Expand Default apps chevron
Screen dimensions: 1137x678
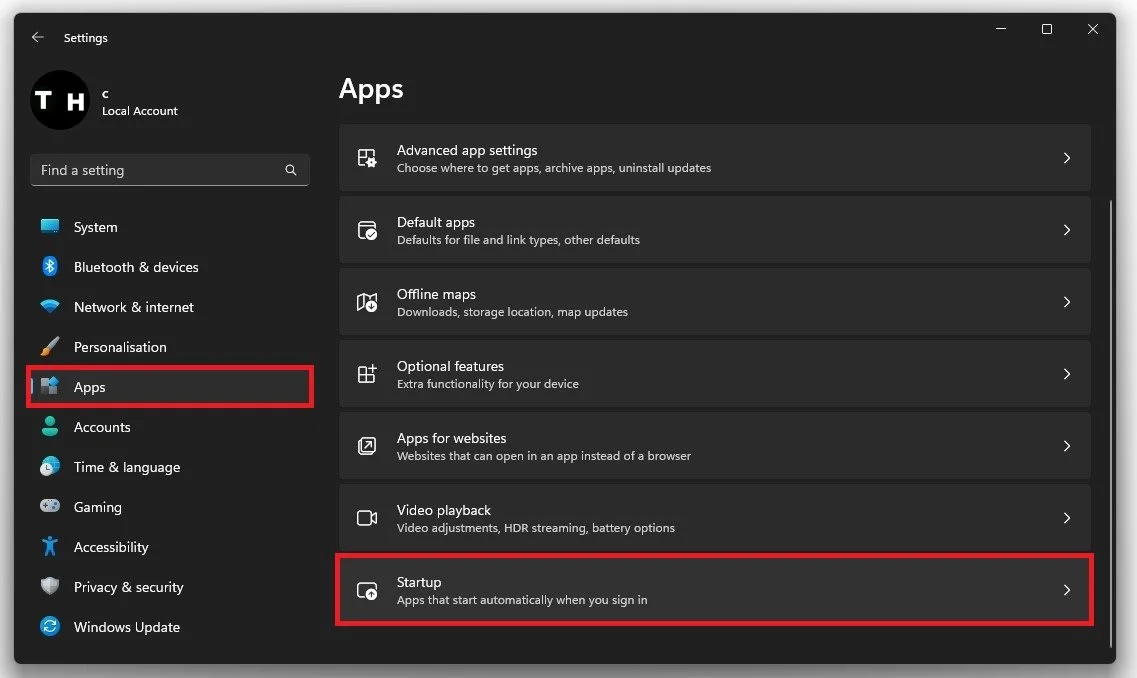click(1067, 230)
